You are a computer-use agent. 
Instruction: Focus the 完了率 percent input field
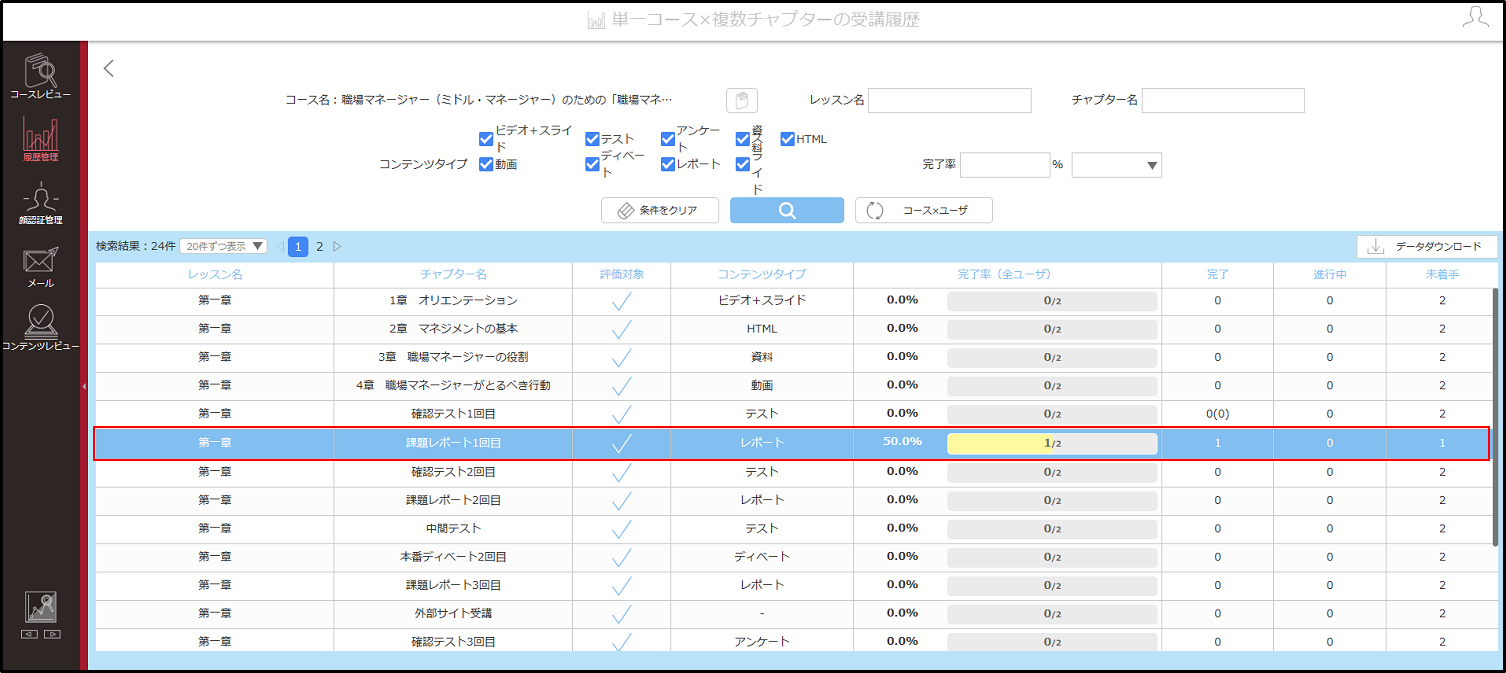coord(1004,165)
